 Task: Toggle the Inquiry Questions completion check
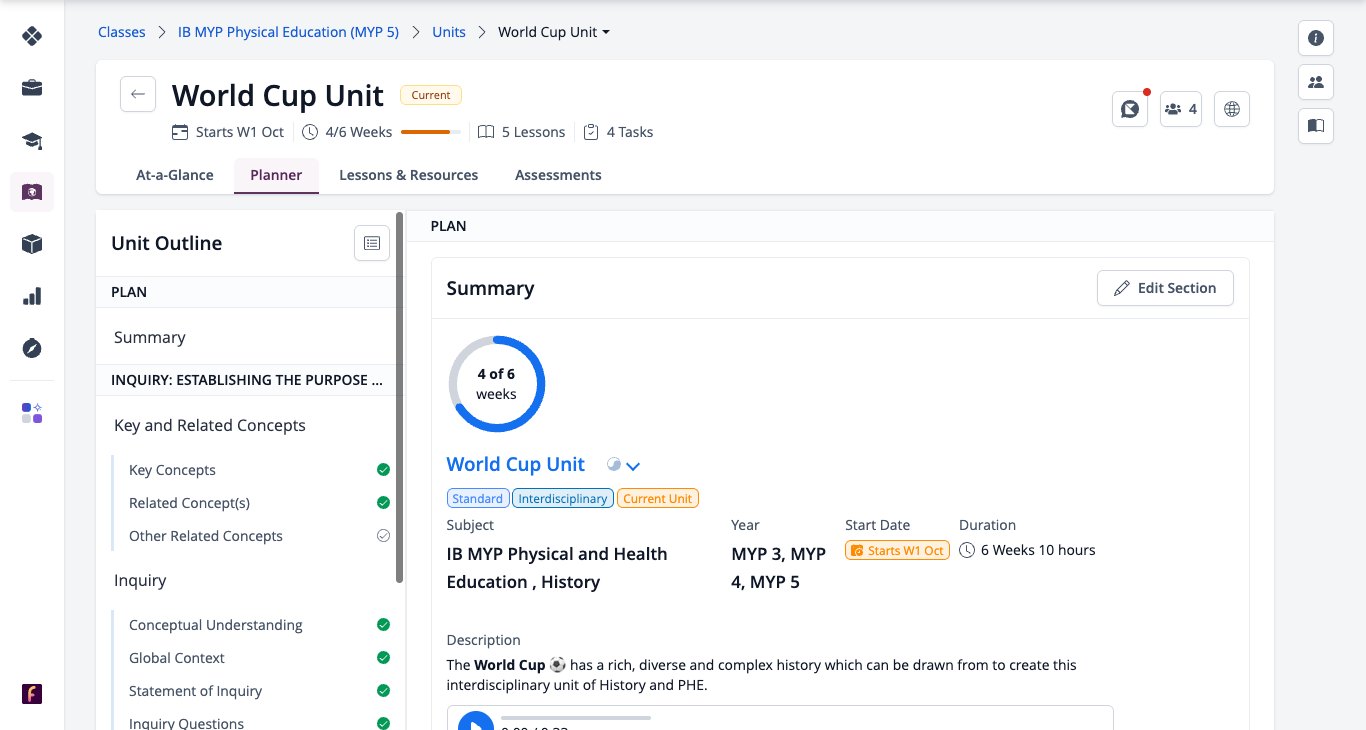click(x=383, y=723)
